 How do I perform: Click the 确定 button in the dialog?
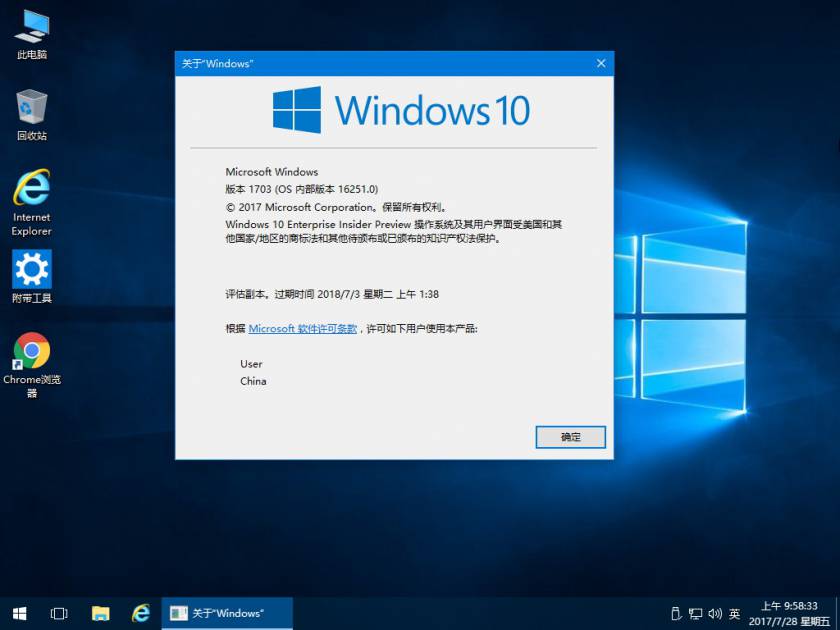point(571,437)
